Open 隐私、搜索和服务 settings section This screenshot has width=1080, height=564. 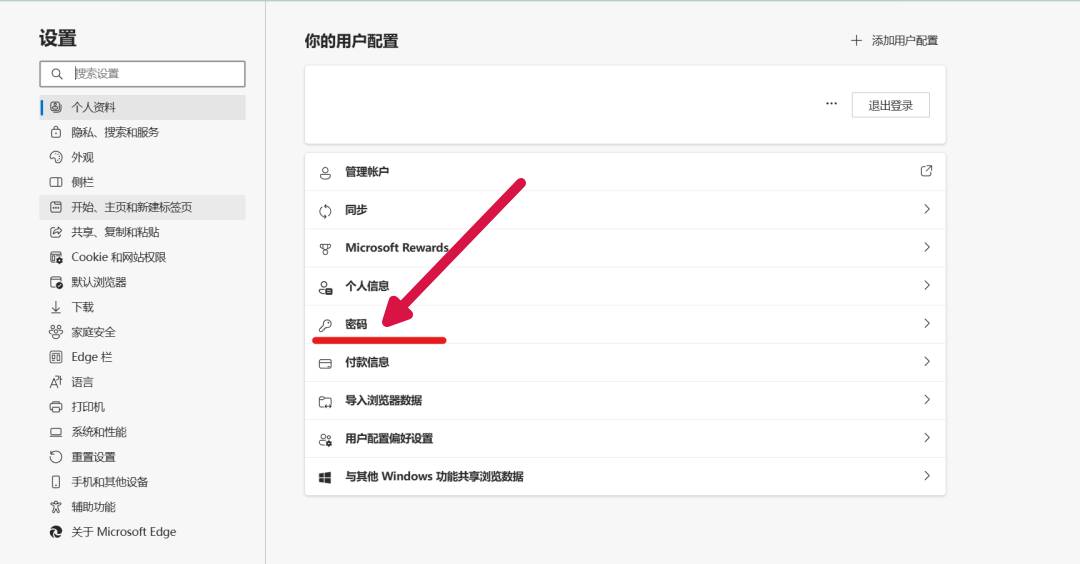click(x=143, y=132)
